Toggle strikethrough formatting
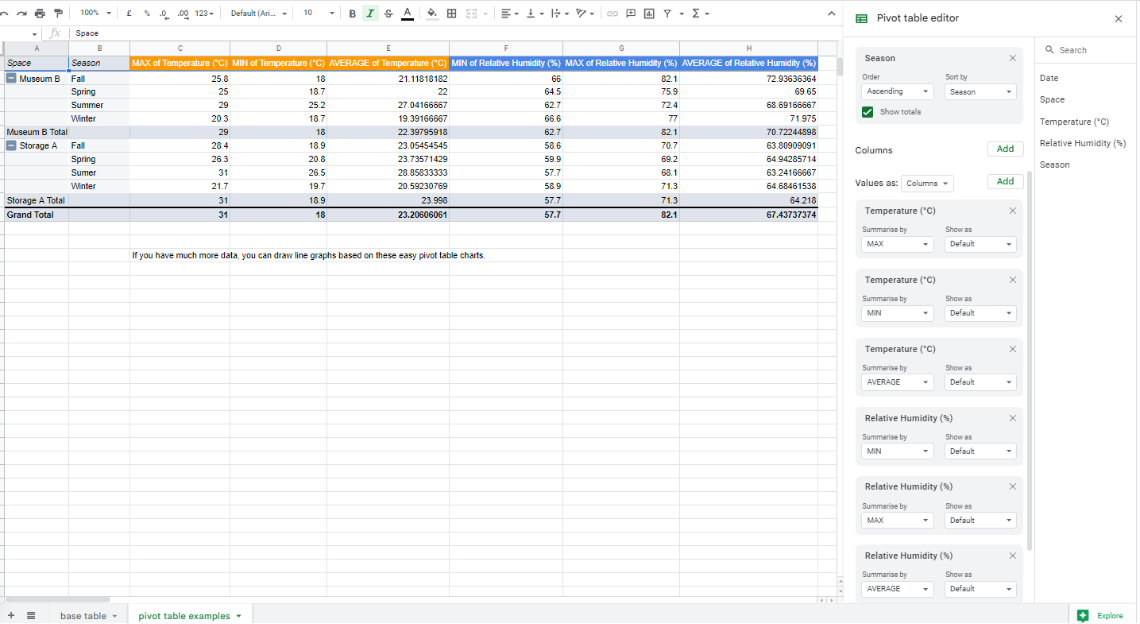This screenshot has width=1140, height=624. (x=389, y=13)
